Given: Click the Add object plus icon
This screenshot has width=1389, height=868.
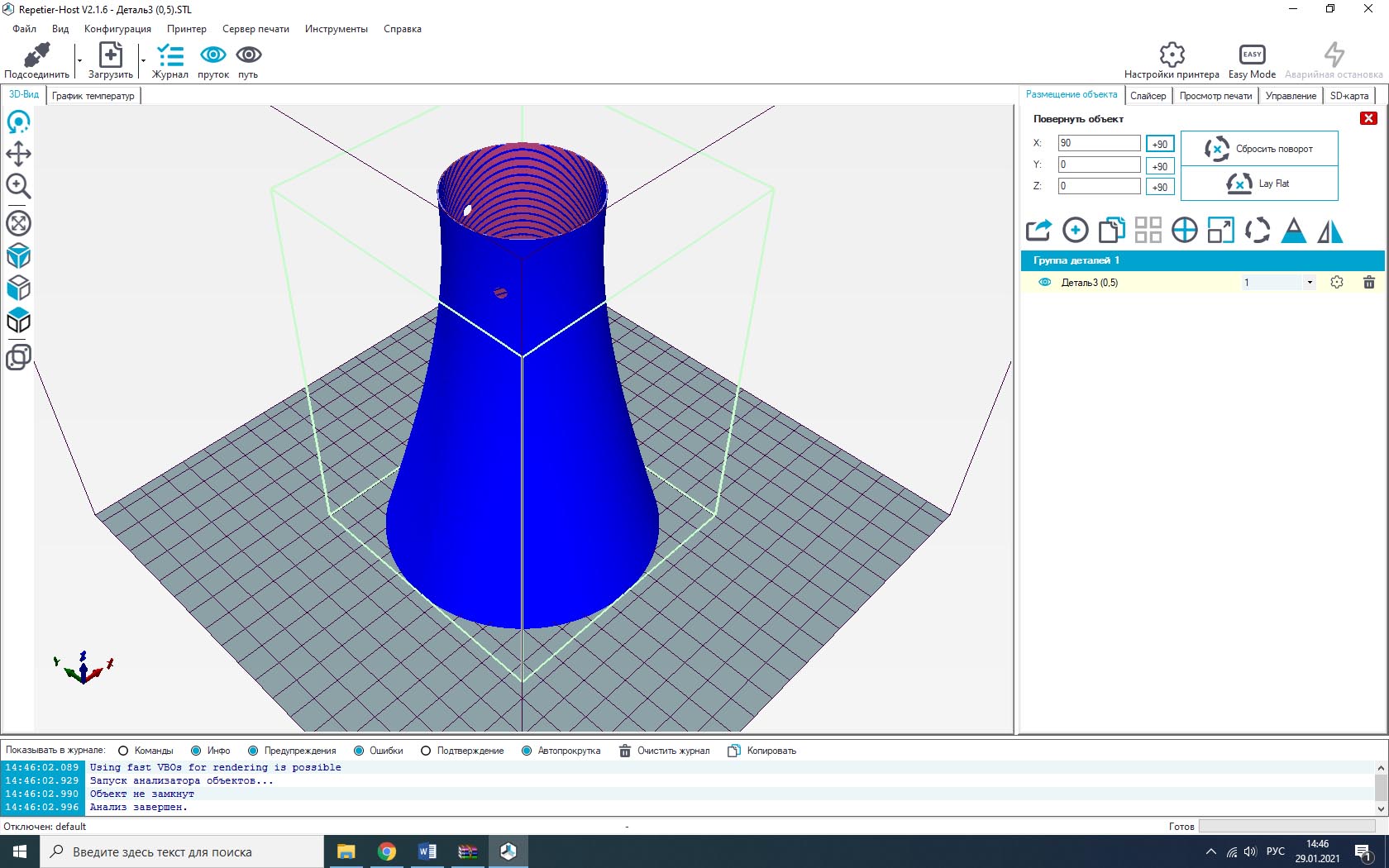Looking at the screenshot, I should (1075, 231).
